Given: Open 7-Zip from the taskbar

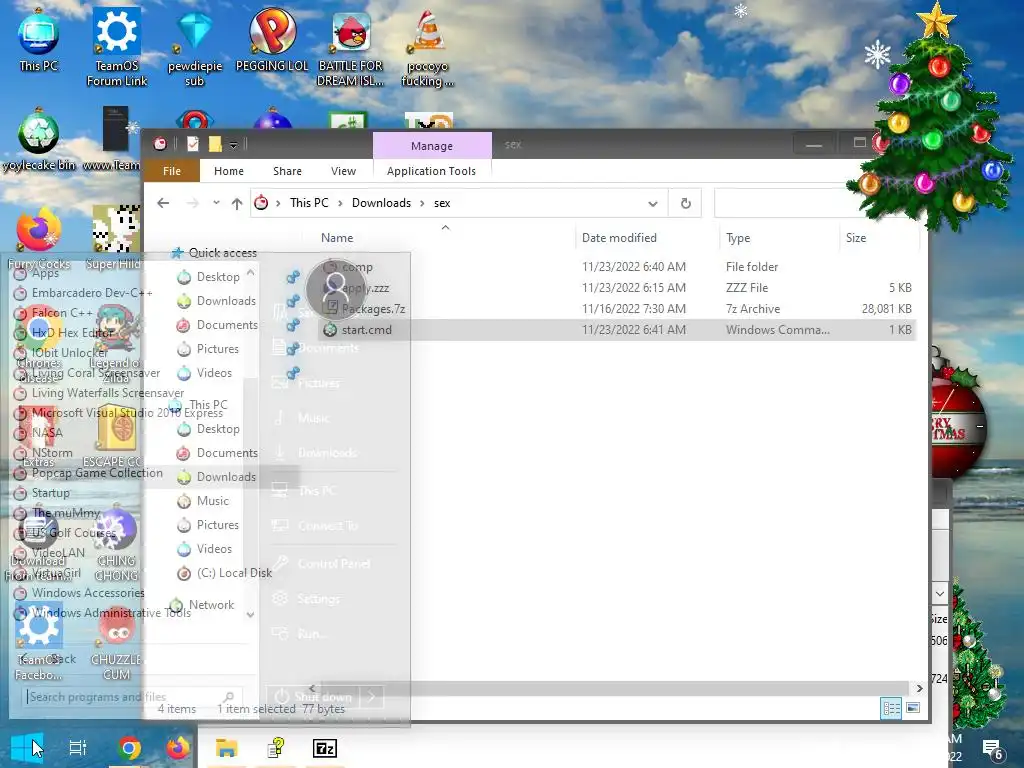Looking at the screenshot, I should (325, 748).
